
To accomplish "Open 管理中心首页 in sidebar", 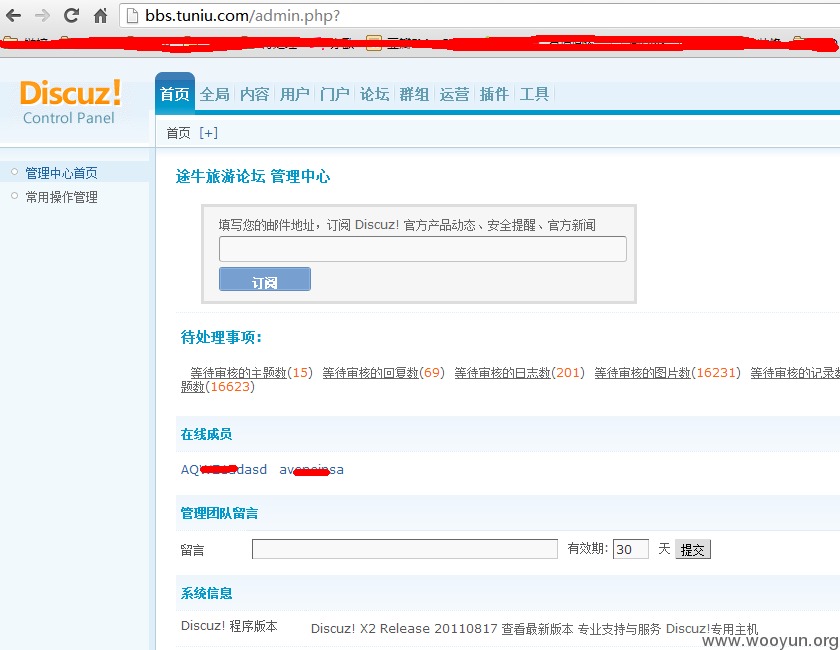I will pyautogui.click(x=62, y=173).
